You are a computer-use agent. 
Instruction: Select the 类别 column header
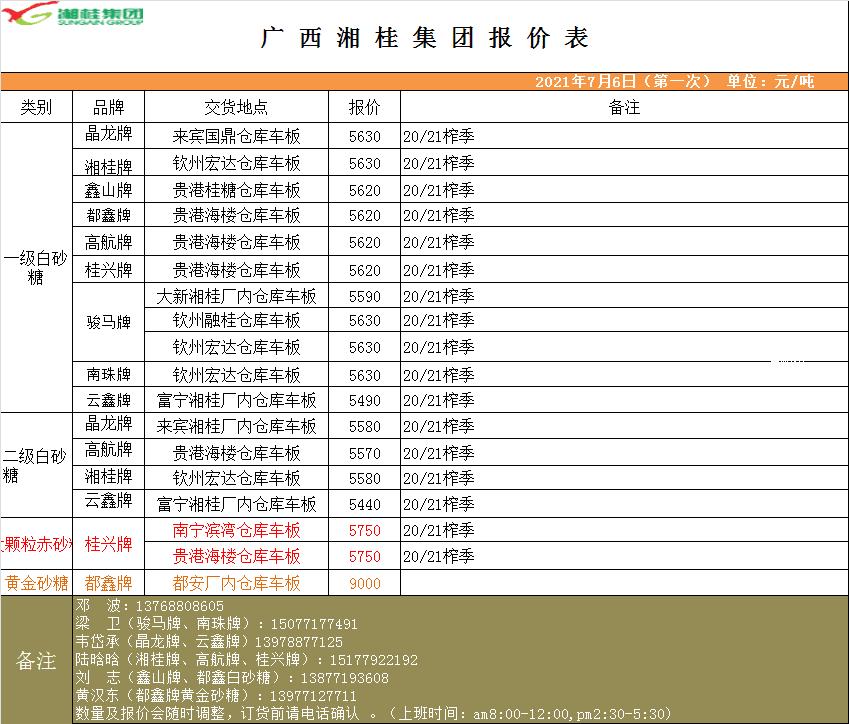point(36,107)
